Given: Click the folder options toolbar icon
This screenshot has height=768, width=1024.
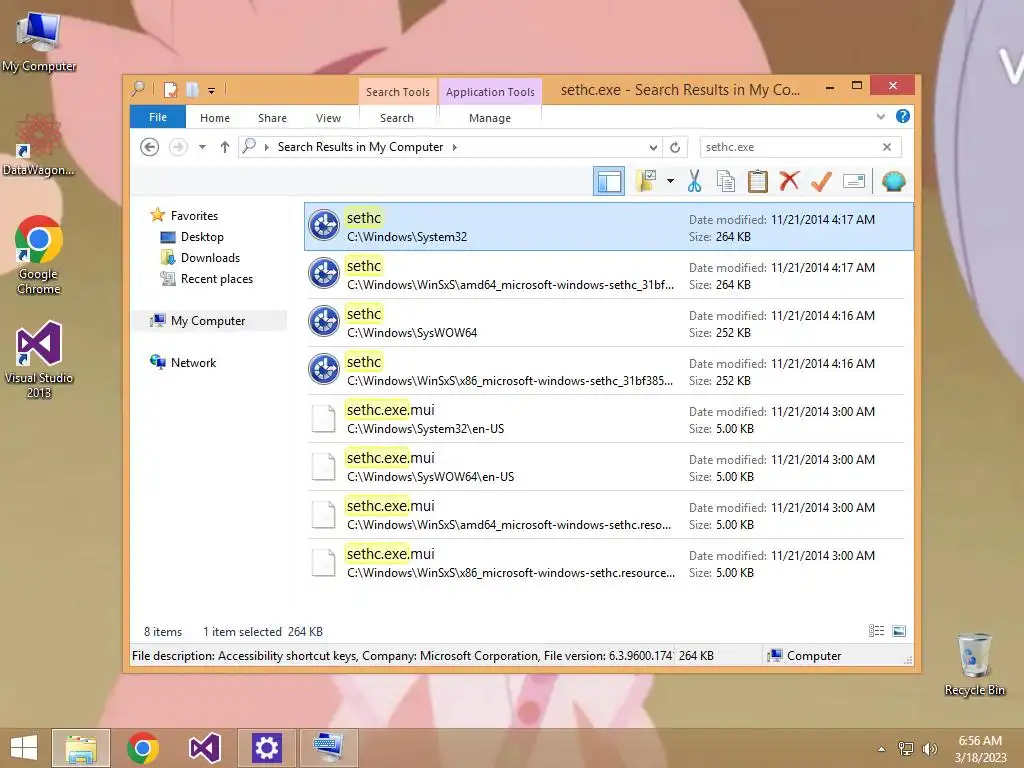Looking at the screenshot, I should [x=646, y=181].
